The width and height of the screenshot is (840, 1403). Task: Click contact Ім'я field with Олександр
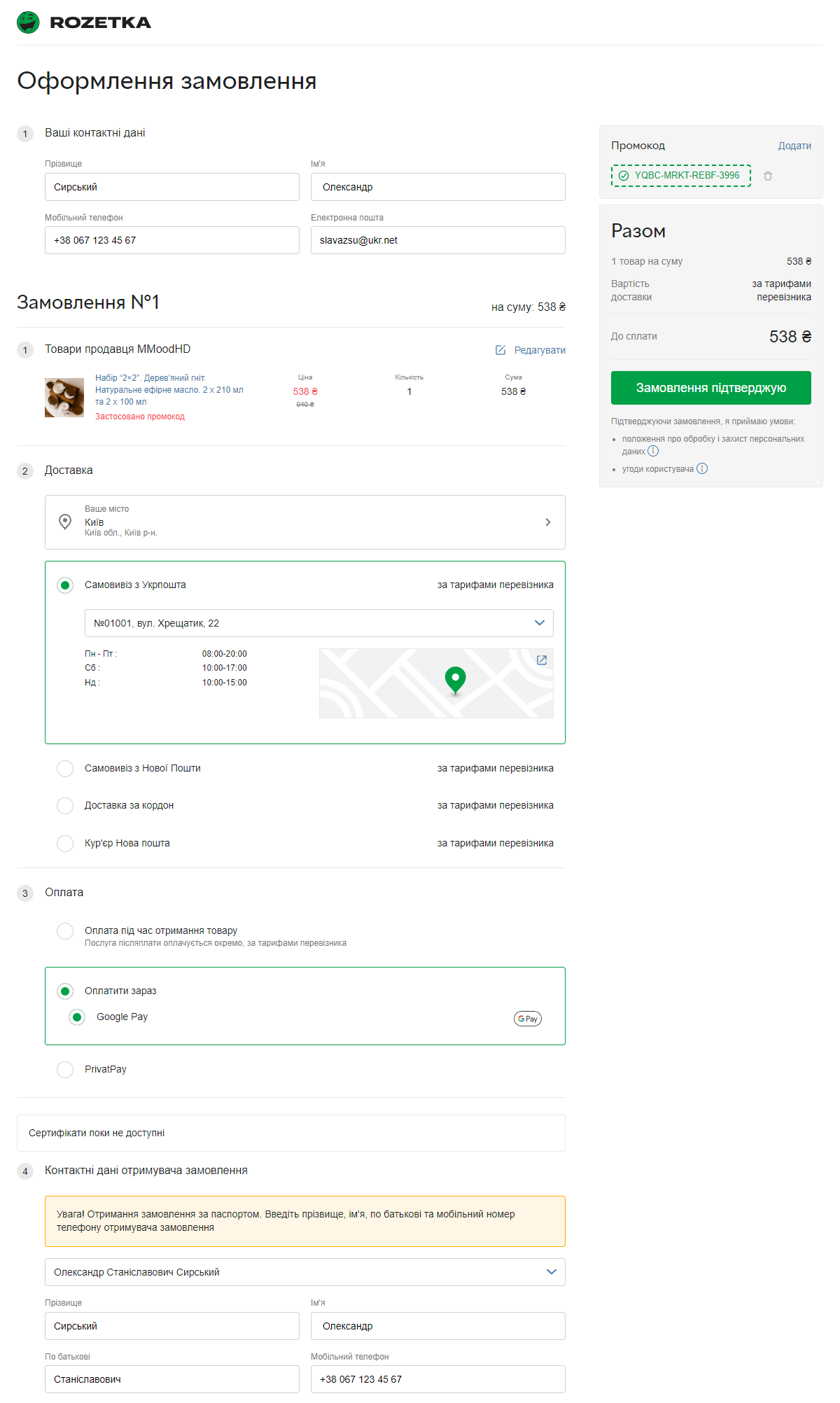(438, 187)
